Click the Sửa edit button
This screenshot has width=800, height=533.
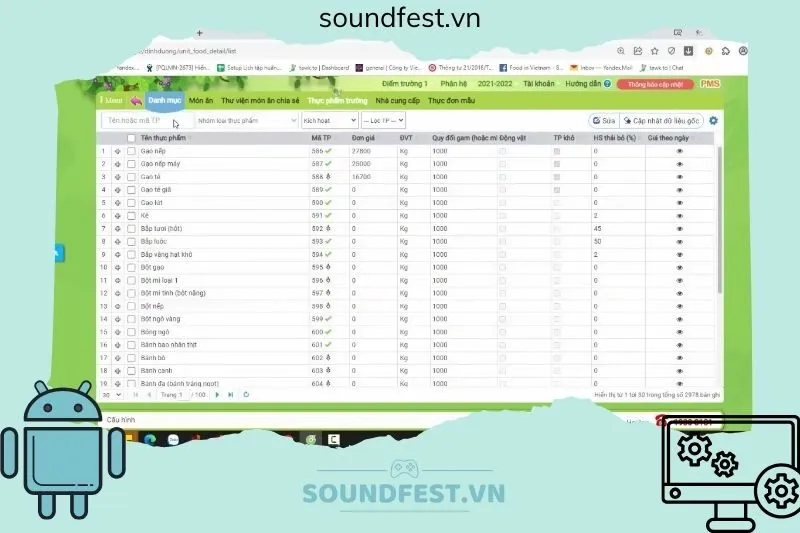click(x=602, y=120)
